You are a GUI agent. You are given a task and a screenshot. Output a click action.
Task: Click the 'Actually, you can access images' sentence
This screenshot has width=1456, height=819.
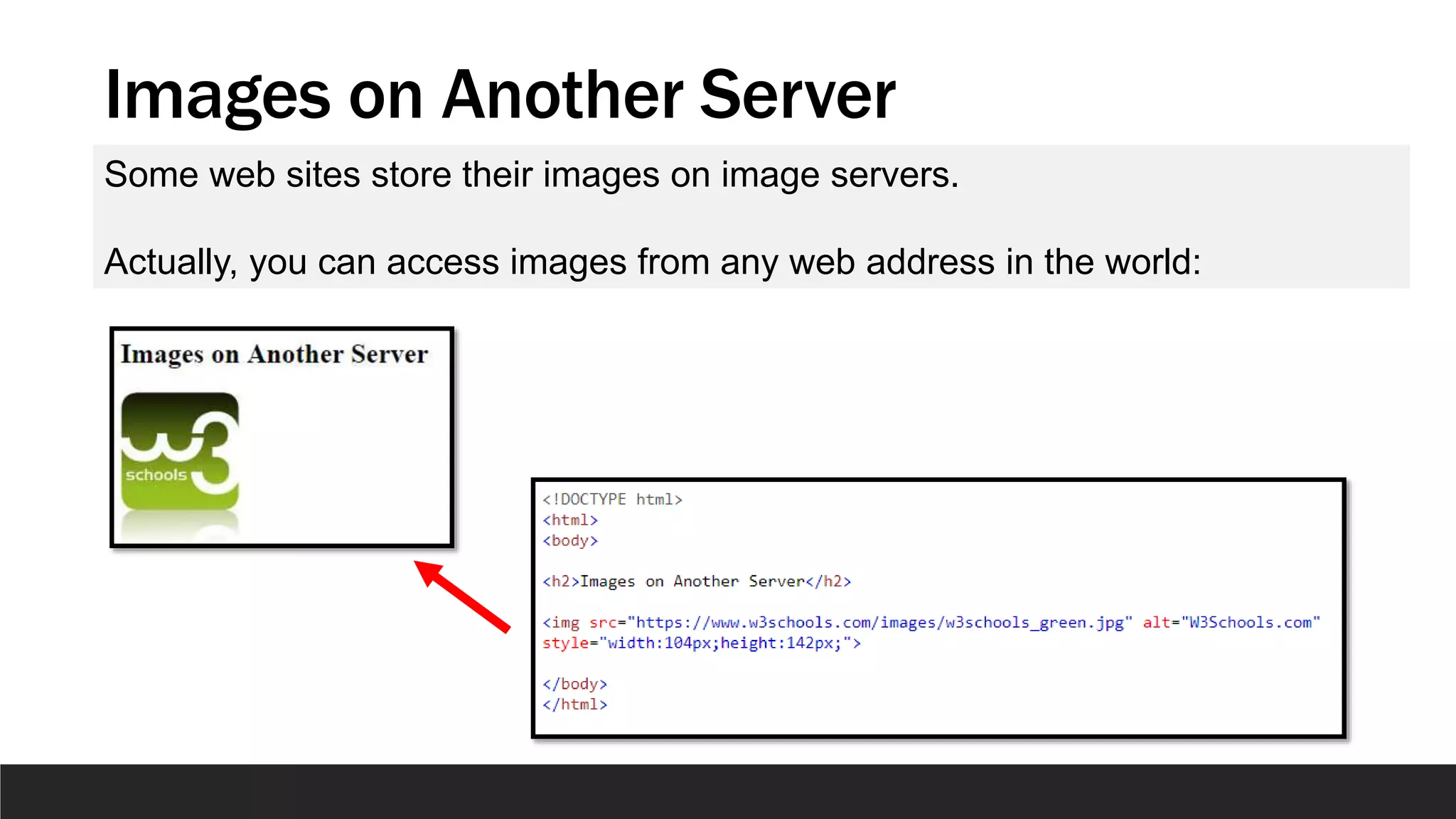[652, 262]
